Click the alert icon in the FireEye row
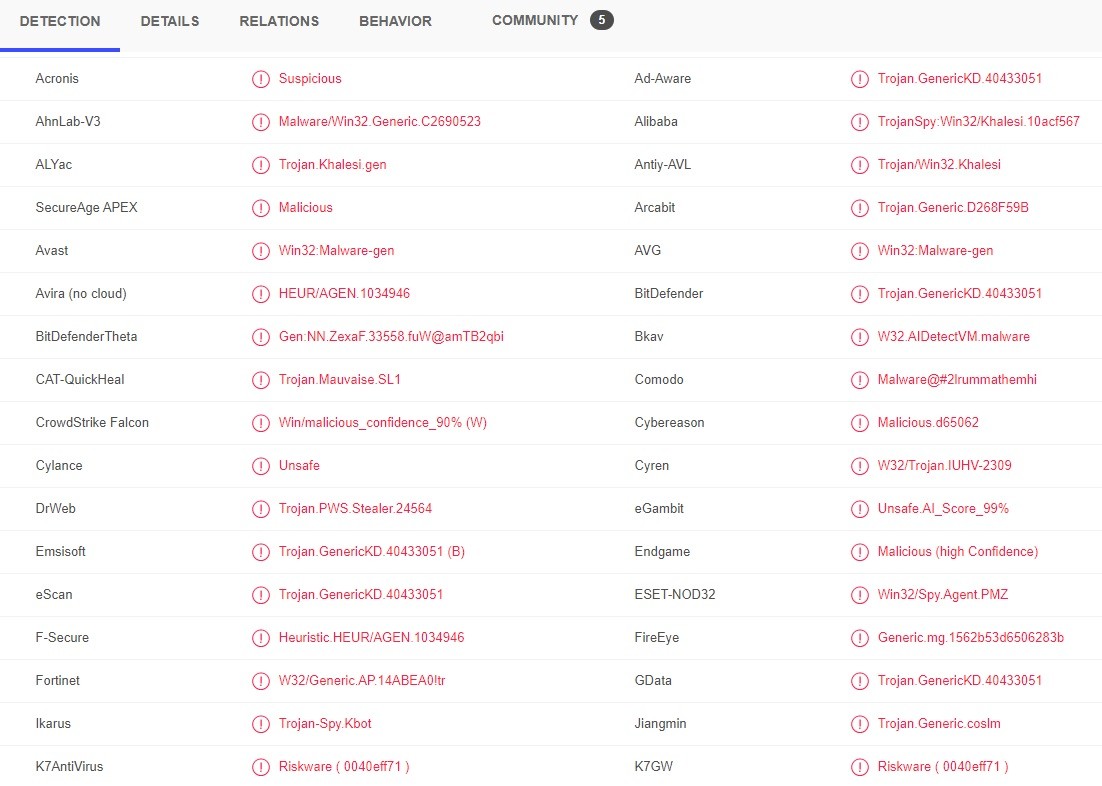This screenshot has width=1102, height=786. (860, 638)
